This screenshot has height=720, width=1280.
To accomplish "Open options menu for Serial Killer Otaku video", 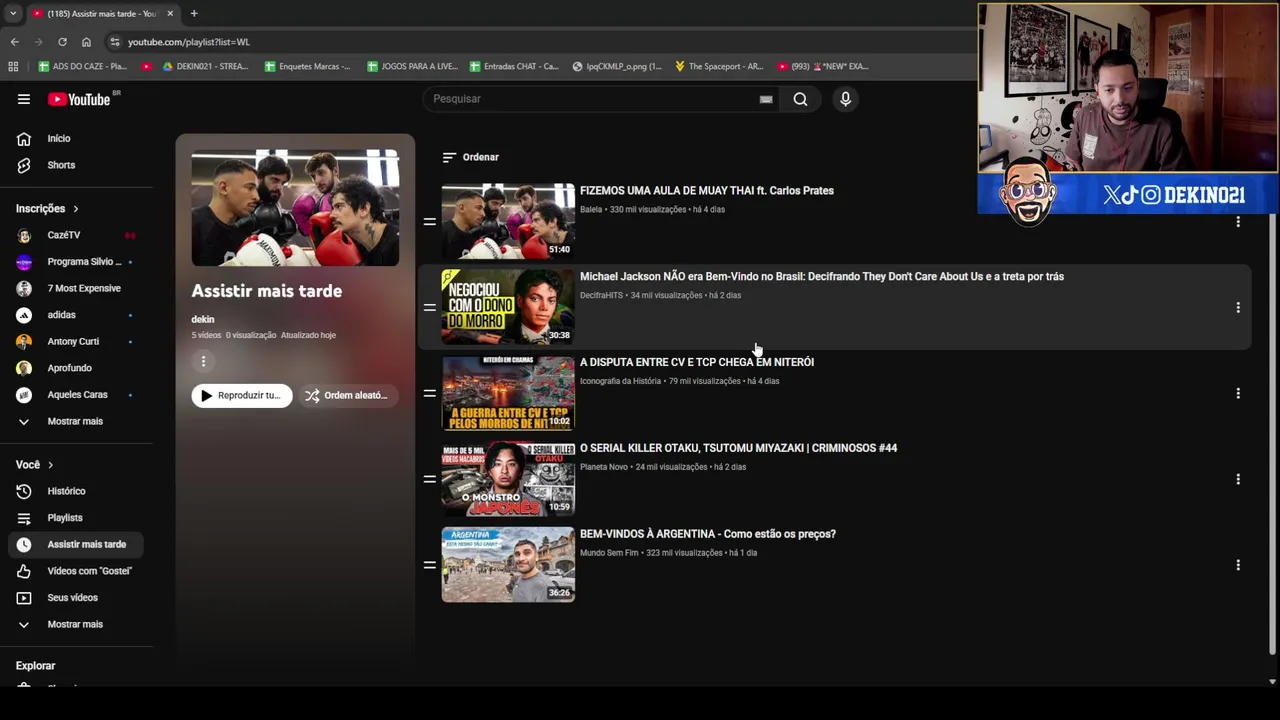I will pyautogui.click(x=1238, y=479).
